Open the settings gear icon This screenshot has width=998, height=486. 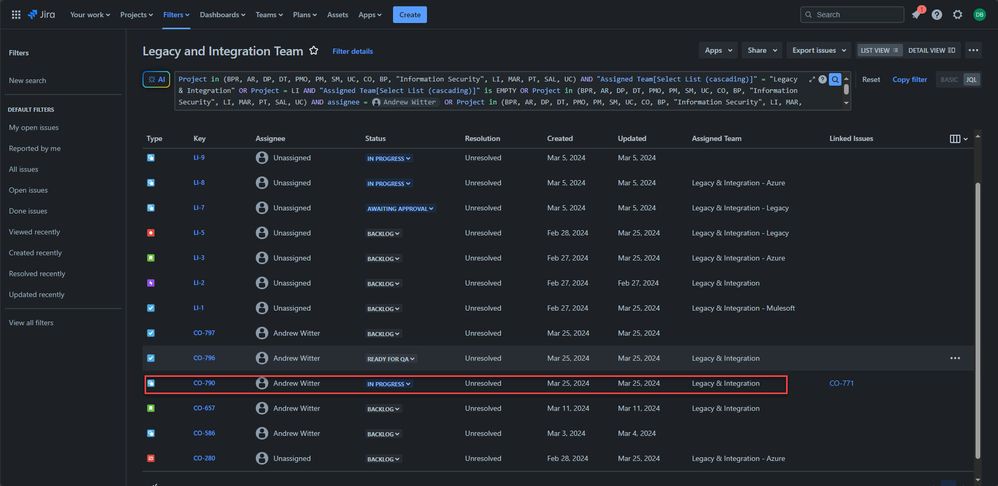click(x=957, y=15)
